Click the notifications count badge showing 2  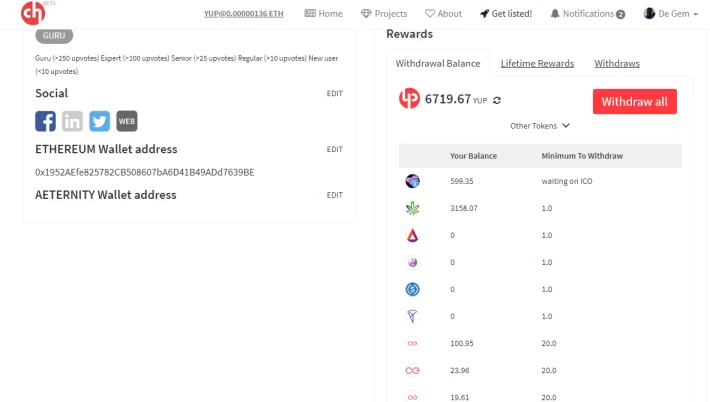point(620,14)
